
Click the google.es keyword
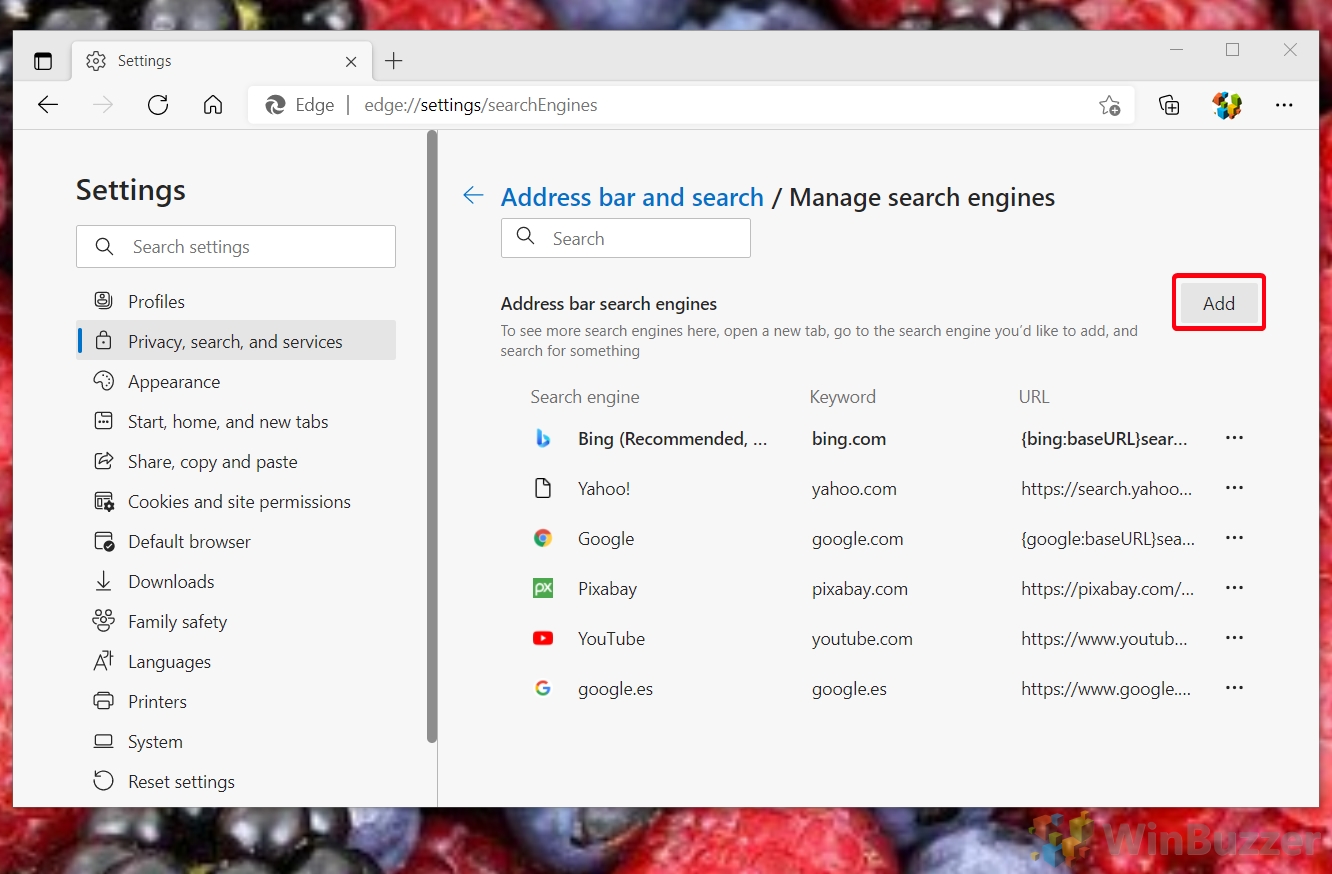pyautogui.click(x=849, y=688)
